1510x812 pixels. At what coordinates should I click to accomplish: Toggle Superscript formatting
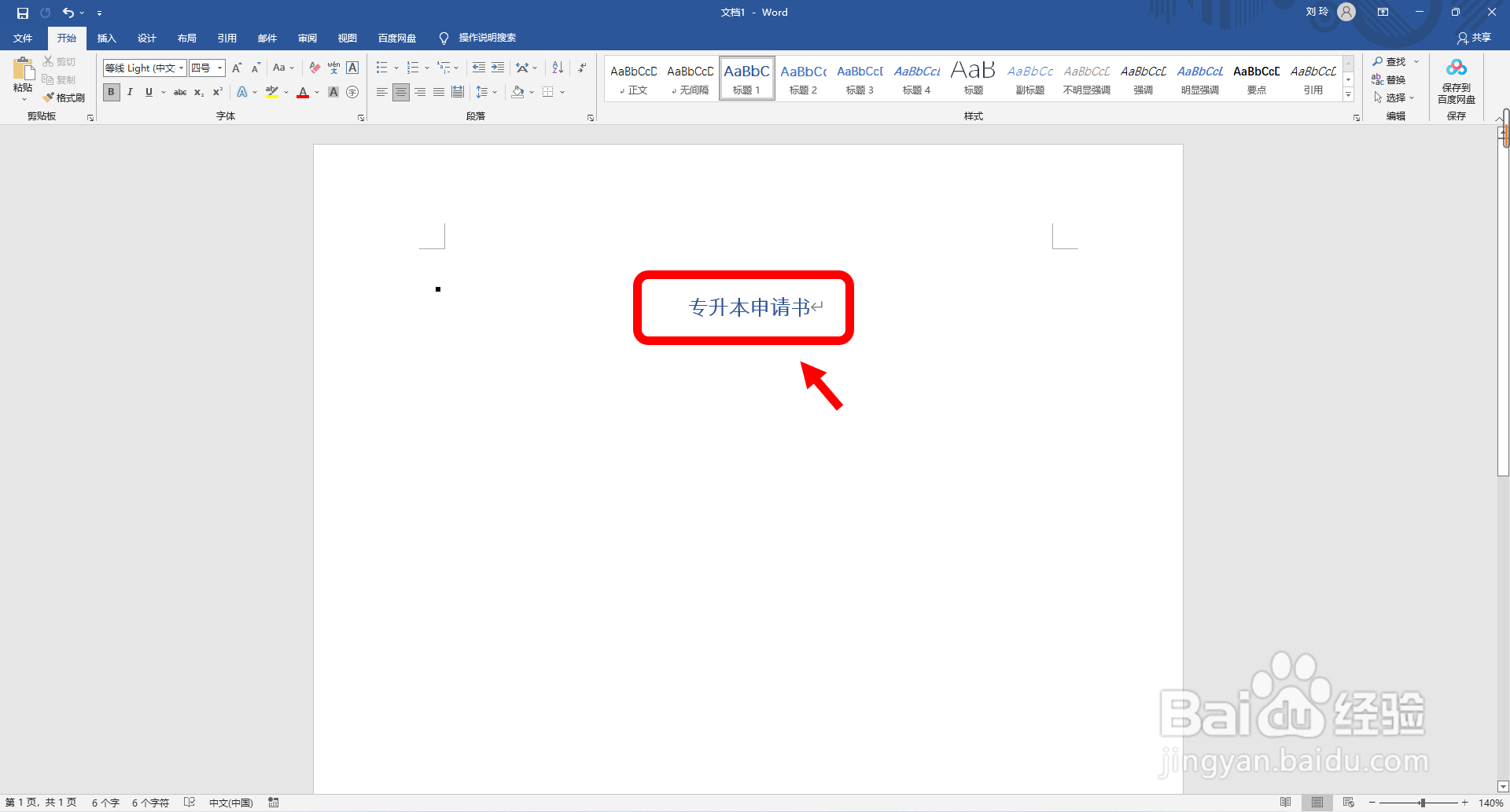click(x=218, y=92)
